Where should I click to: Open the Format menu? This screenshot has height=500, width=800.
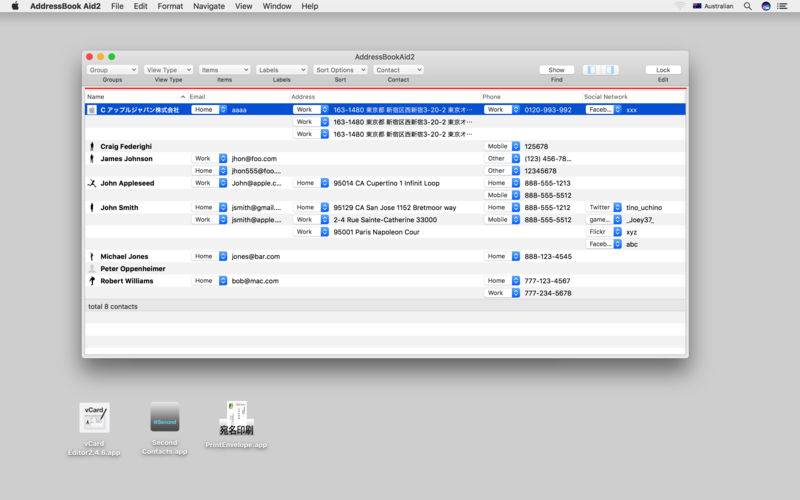tap(170, 6)
